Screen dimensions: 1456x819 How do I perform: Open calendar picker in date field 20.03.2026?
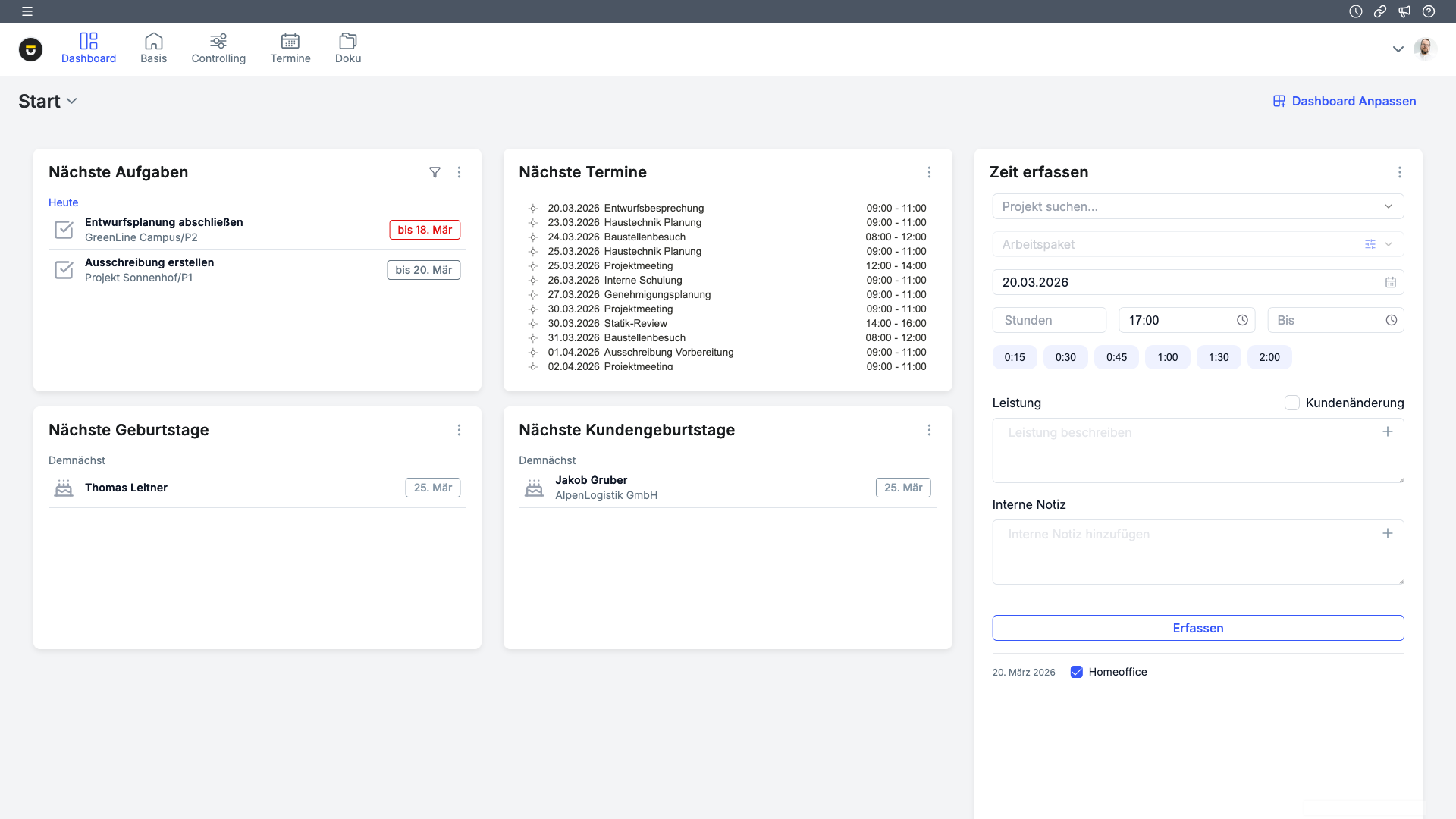pyautogui.click(x=1390, y=282)
